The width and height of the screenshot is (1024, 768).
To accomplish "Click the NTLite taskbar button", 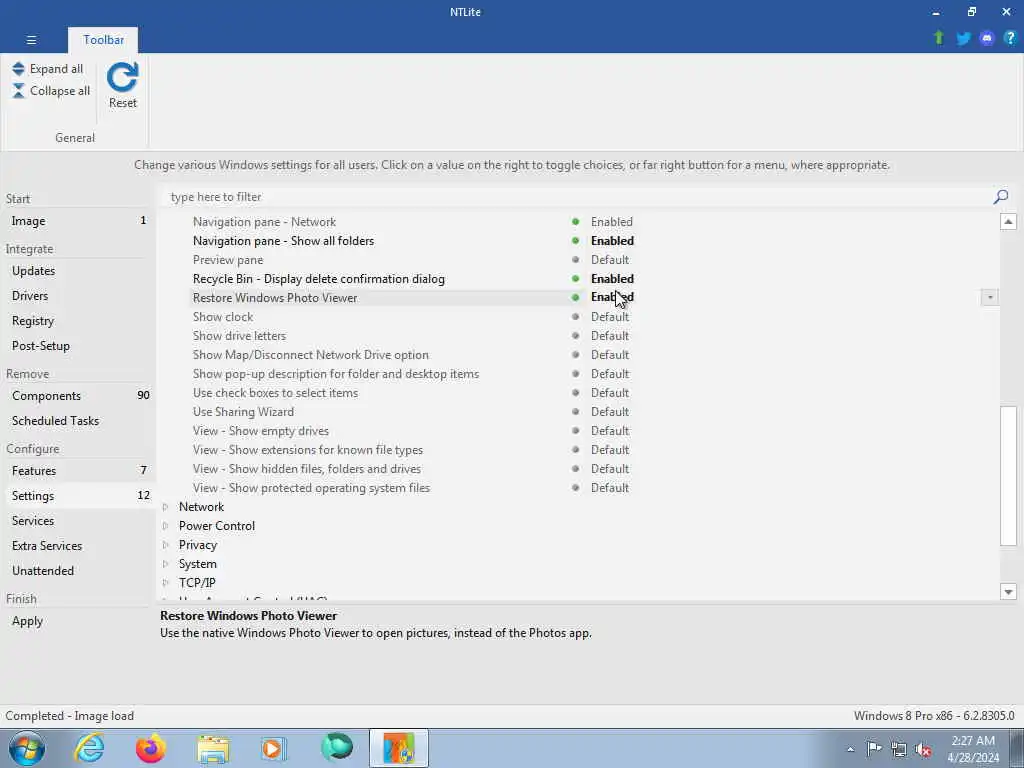I will click(399, 748).
